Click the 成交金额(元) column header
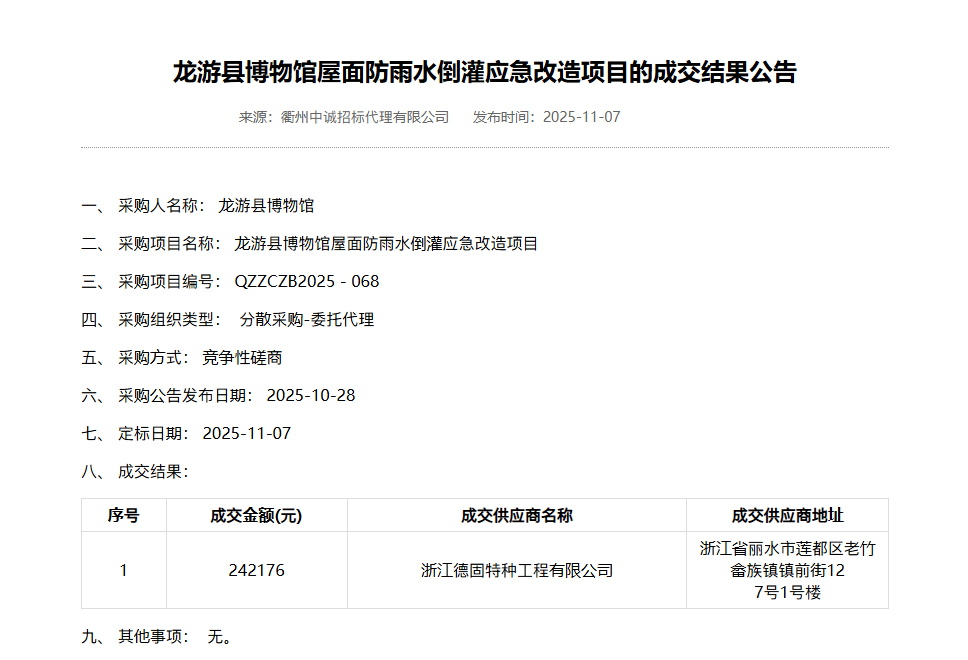Image resolution: width=968 pixels, height=660 pixels. pyautogui.click(x=256, y=516)
